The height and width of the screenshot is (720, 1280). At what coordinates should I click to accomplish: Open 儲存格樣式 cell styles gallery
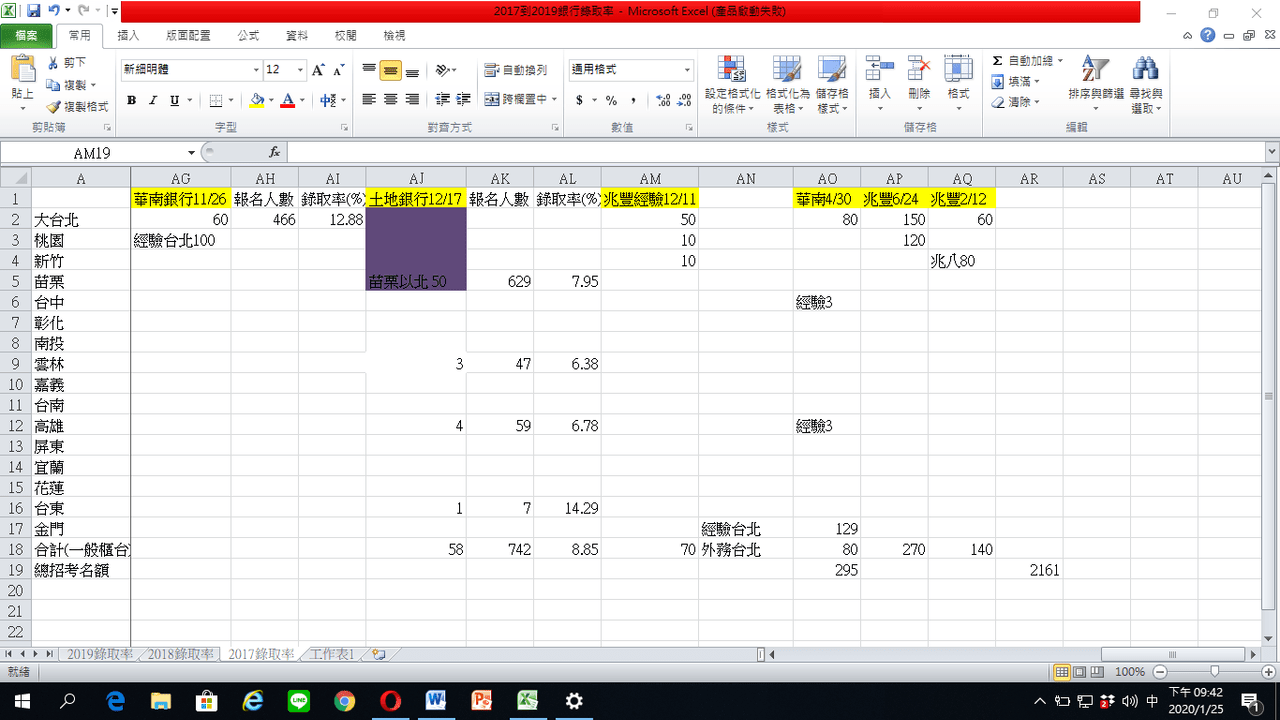coord(832,85)
